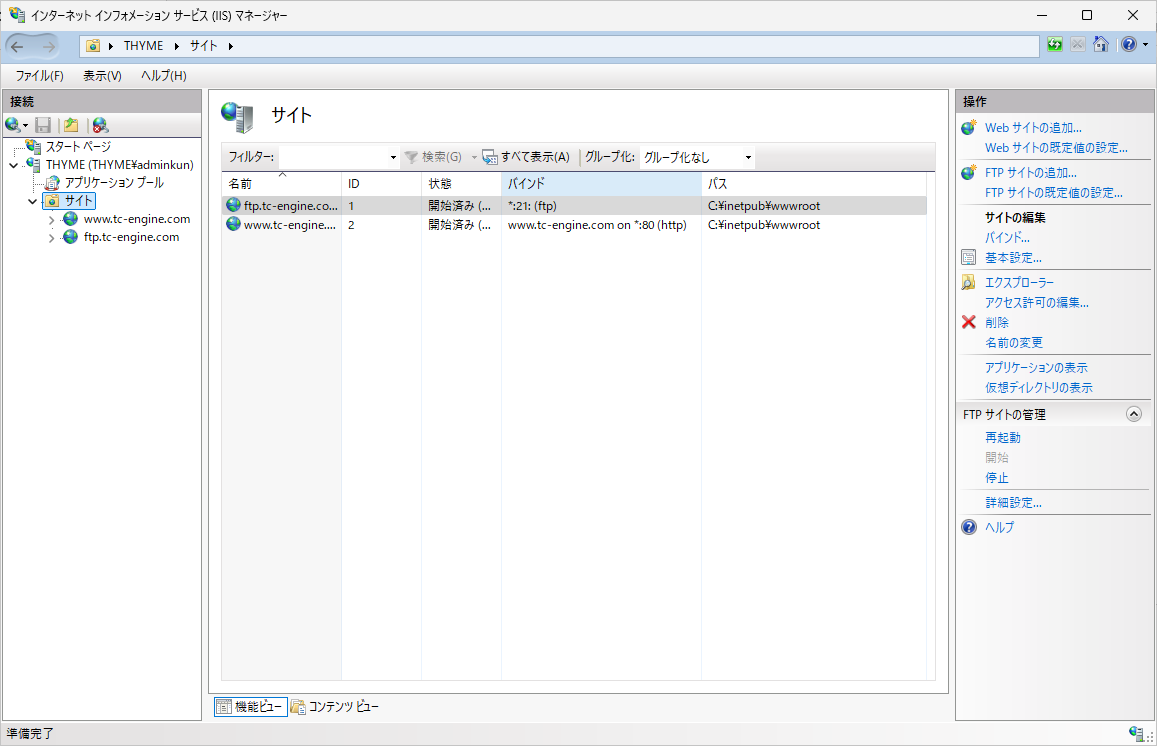Screen dimensions: 1157x746
Task: Open the Help icon dropdown arrow
Action: click(1145, 45)
